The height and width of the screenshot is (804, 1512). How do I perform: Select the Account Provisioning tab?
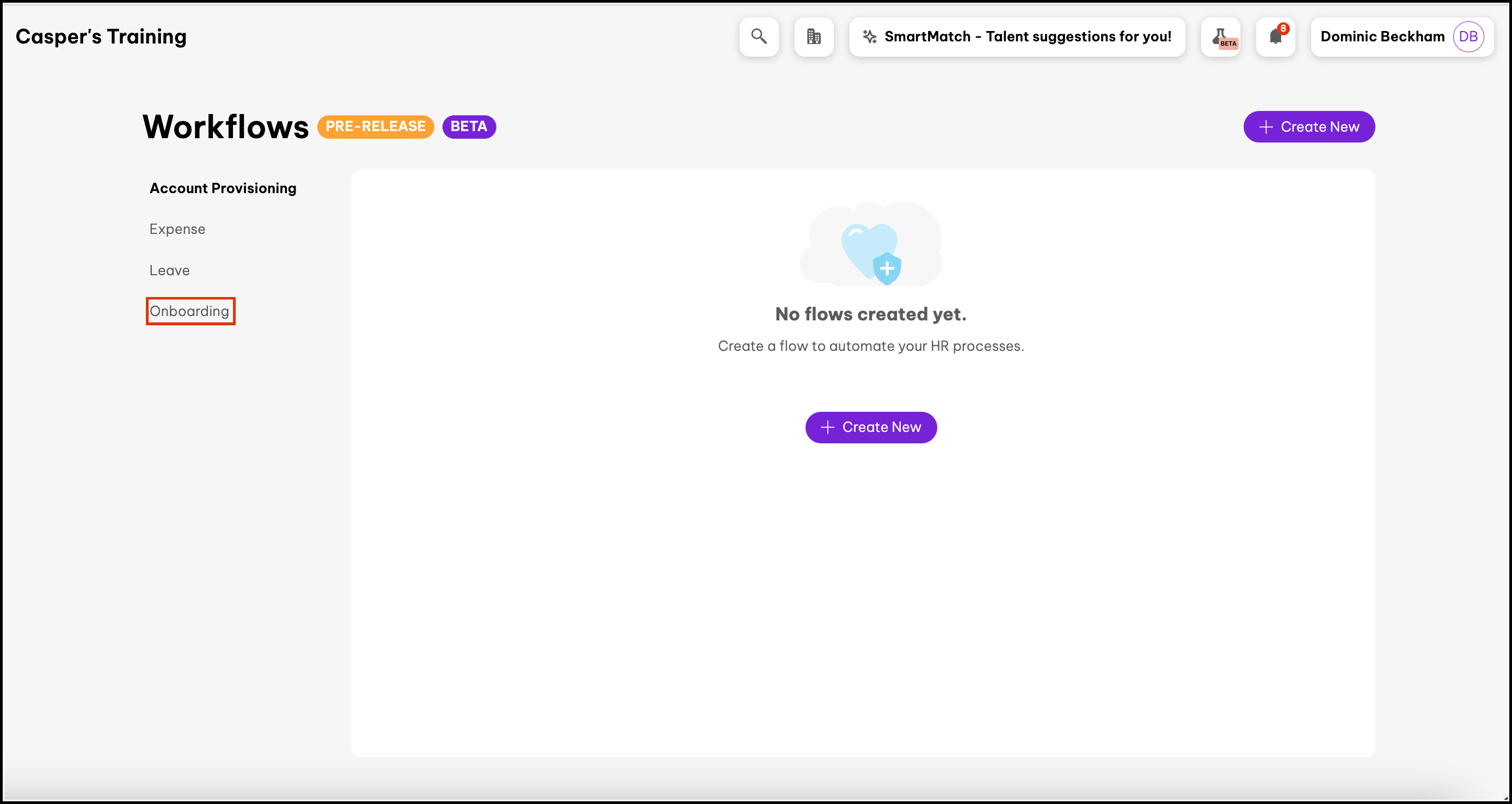(x=223, y=188)
